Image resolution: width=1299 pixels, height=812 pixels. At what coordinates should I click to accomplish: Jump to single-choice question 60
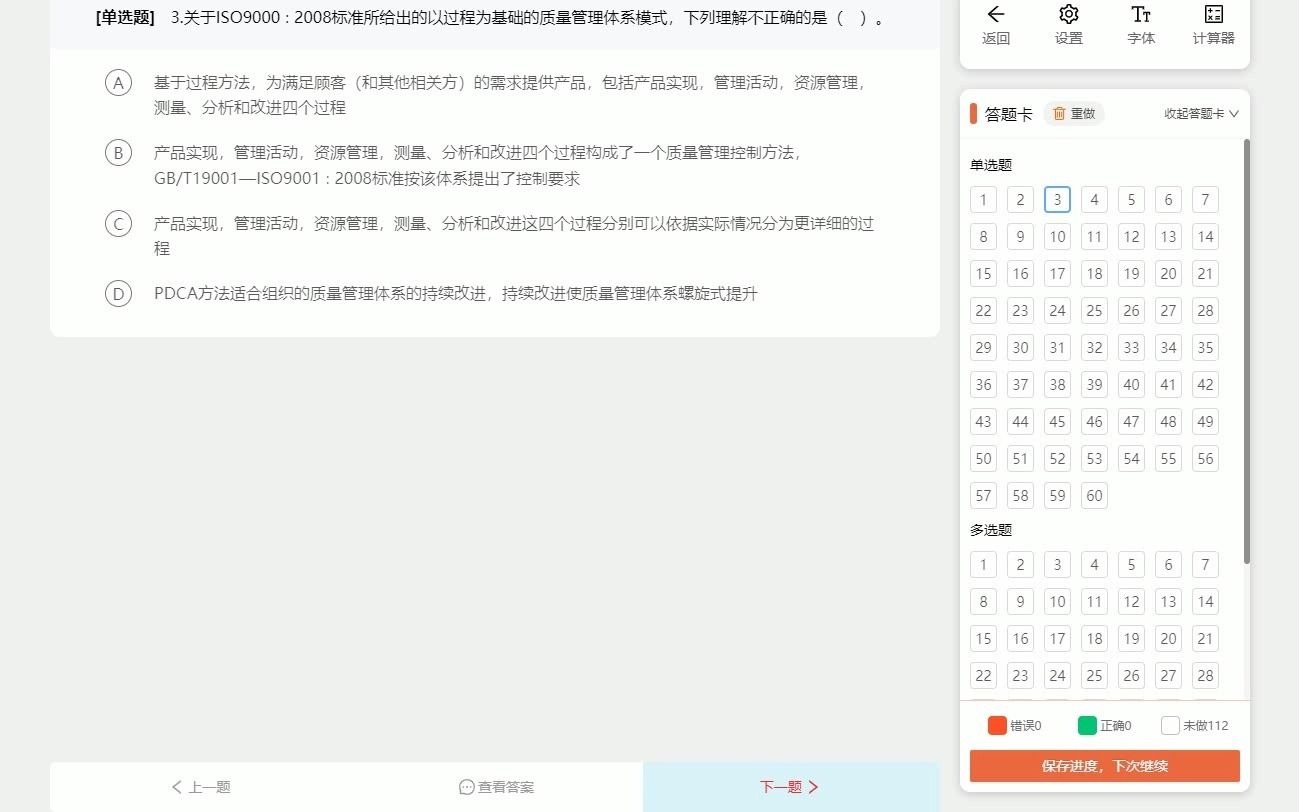1094,495
